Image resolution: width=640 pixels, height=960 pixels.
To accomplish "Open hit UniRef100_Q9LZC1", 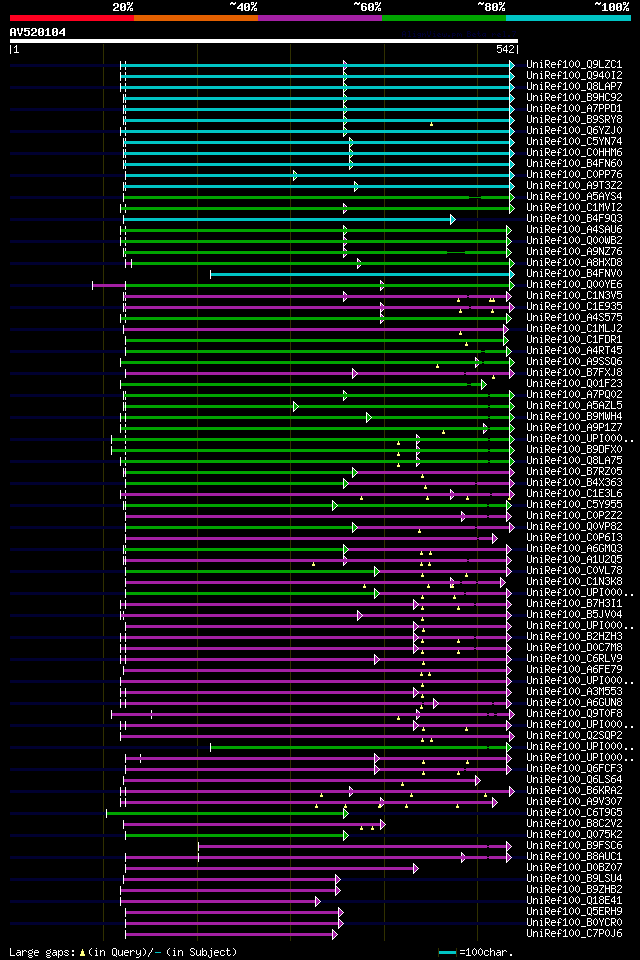I will (574, 64).
